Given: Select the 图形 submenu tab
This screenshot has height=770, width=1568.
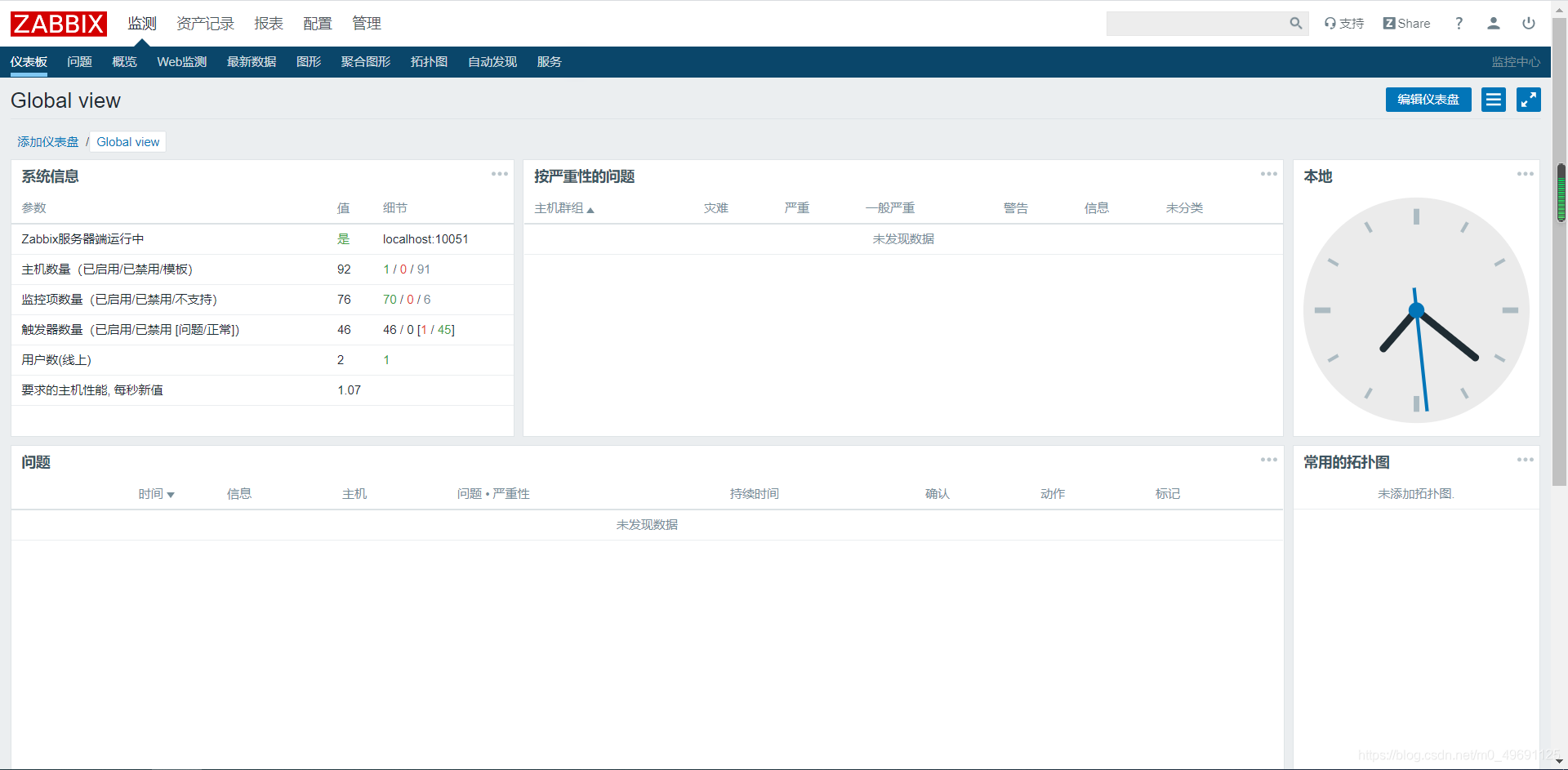Looking at the screenshot, I should coord(309,62).
